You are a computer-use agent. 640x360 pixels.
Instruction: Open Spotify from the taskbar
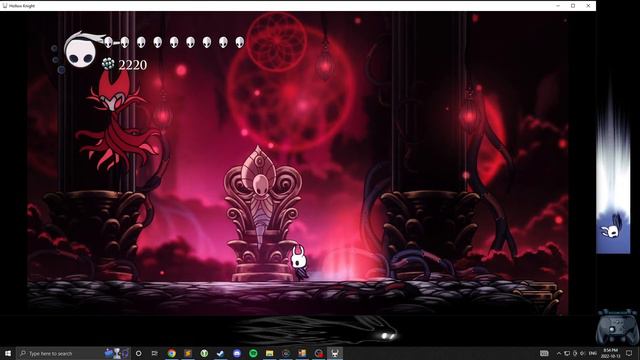point(253,353)
